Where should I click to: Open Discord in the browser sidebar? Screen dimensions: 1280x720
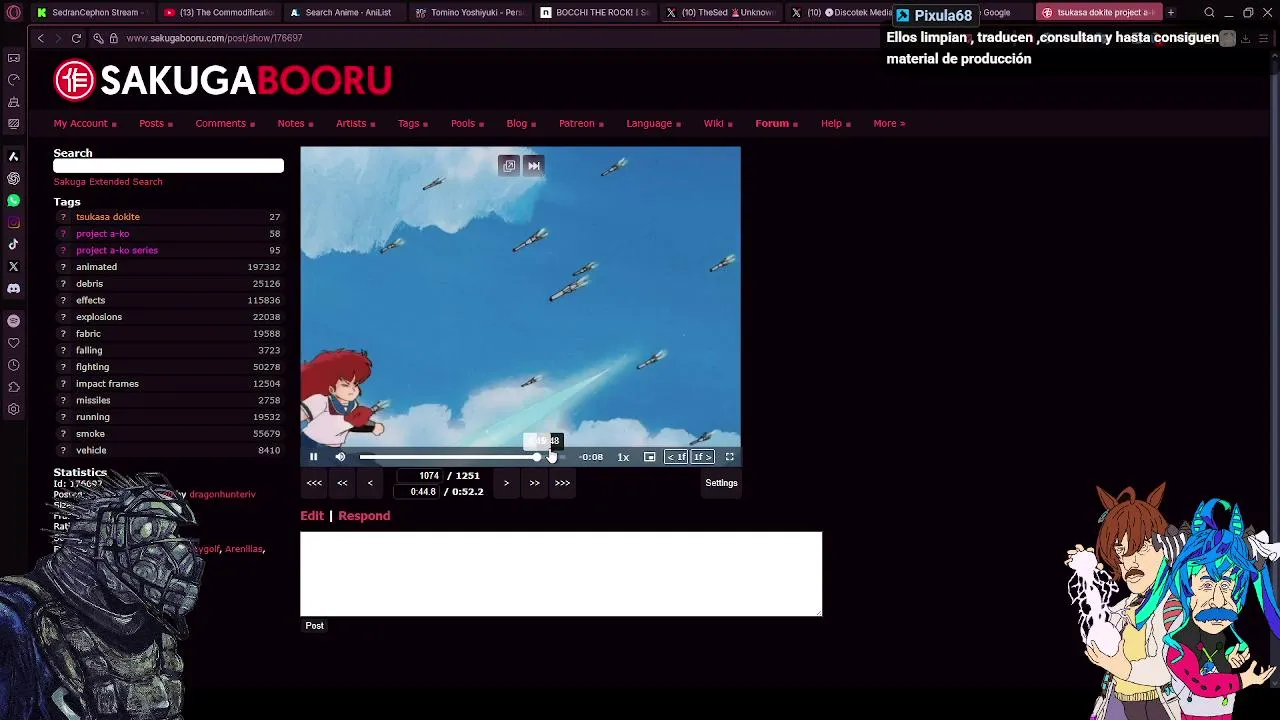(13, 289)
